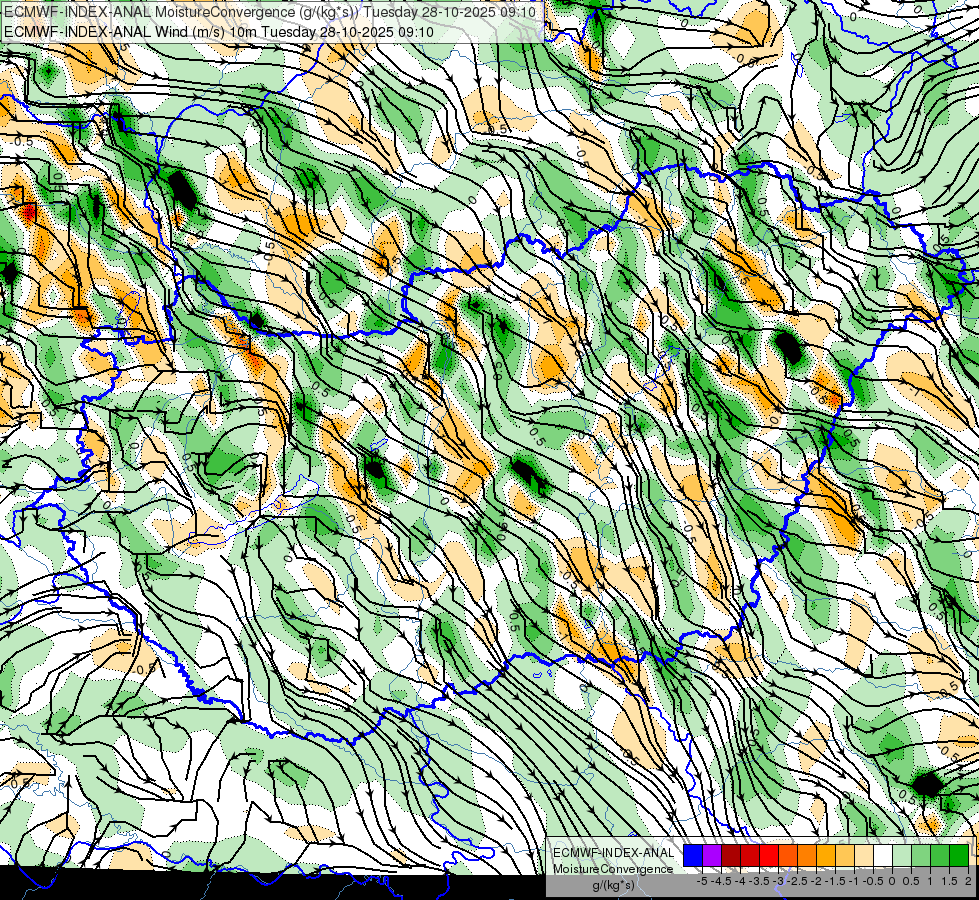
Task: Click the '-5' value on the legend scale
Action: (702, 881)
